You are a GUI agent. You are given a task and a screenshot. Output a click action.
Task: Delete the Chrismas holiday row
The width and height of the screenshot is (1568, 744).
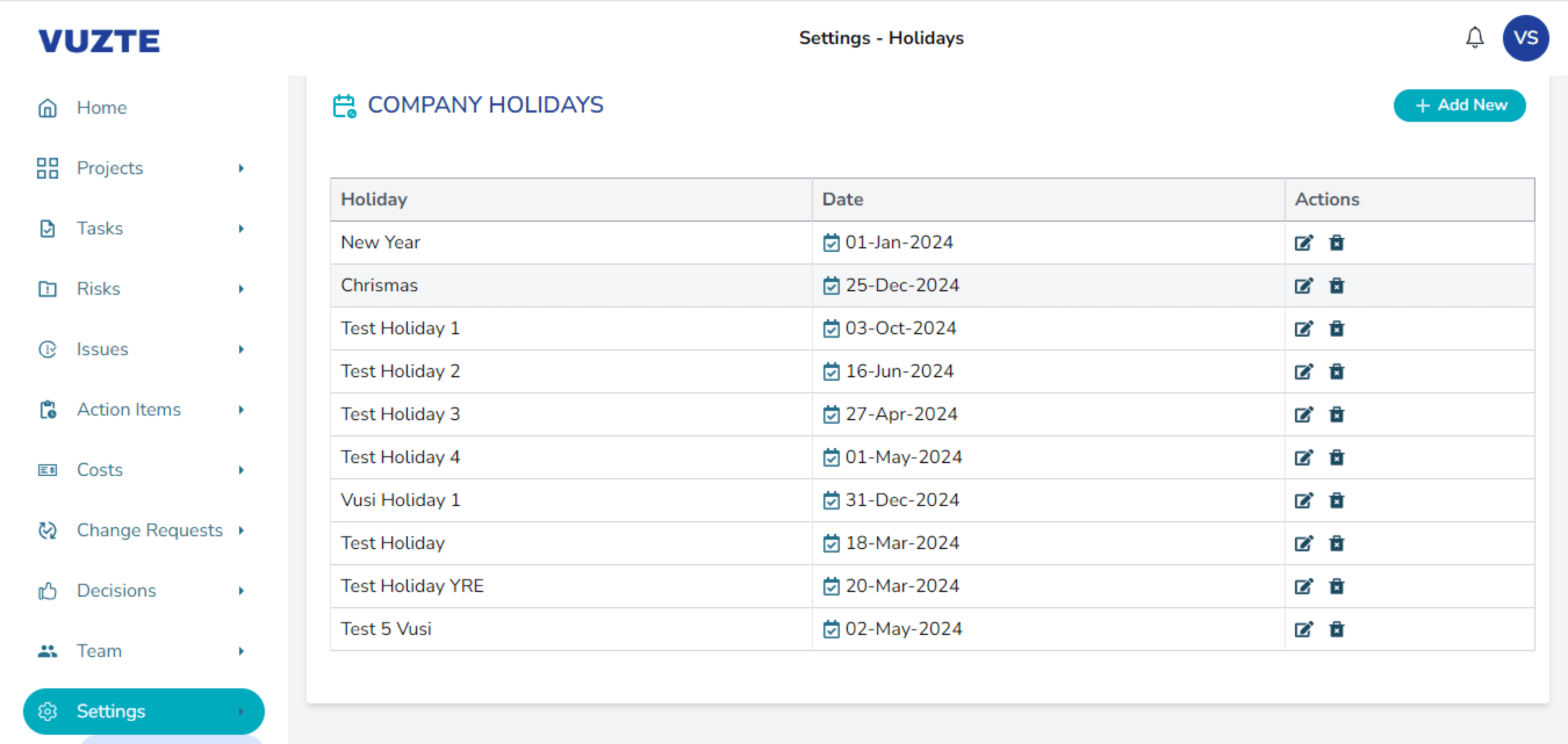click(x=1336, y=285)
